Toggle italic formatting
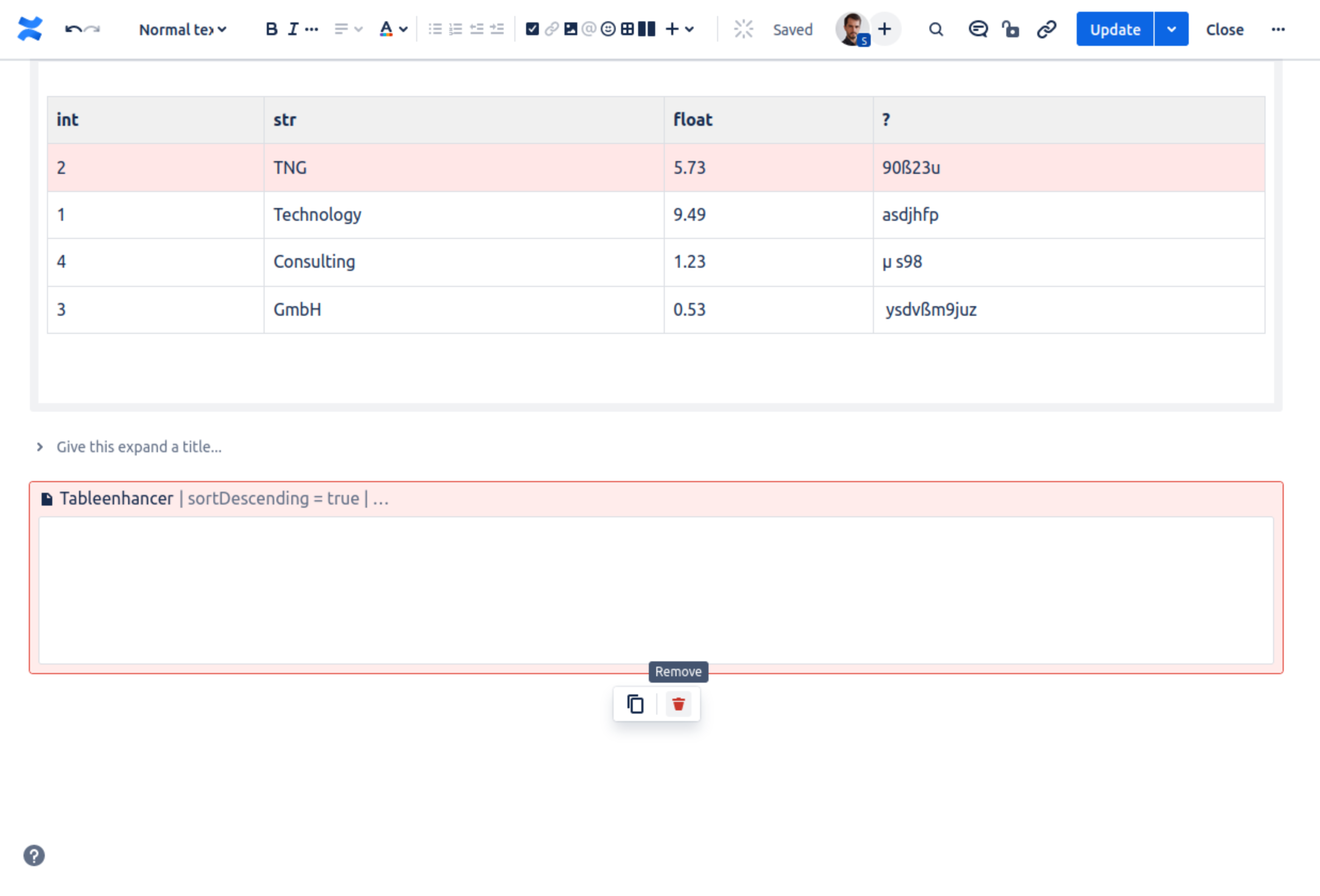Viewport: 1320px width, 896px height. (292, 29)
